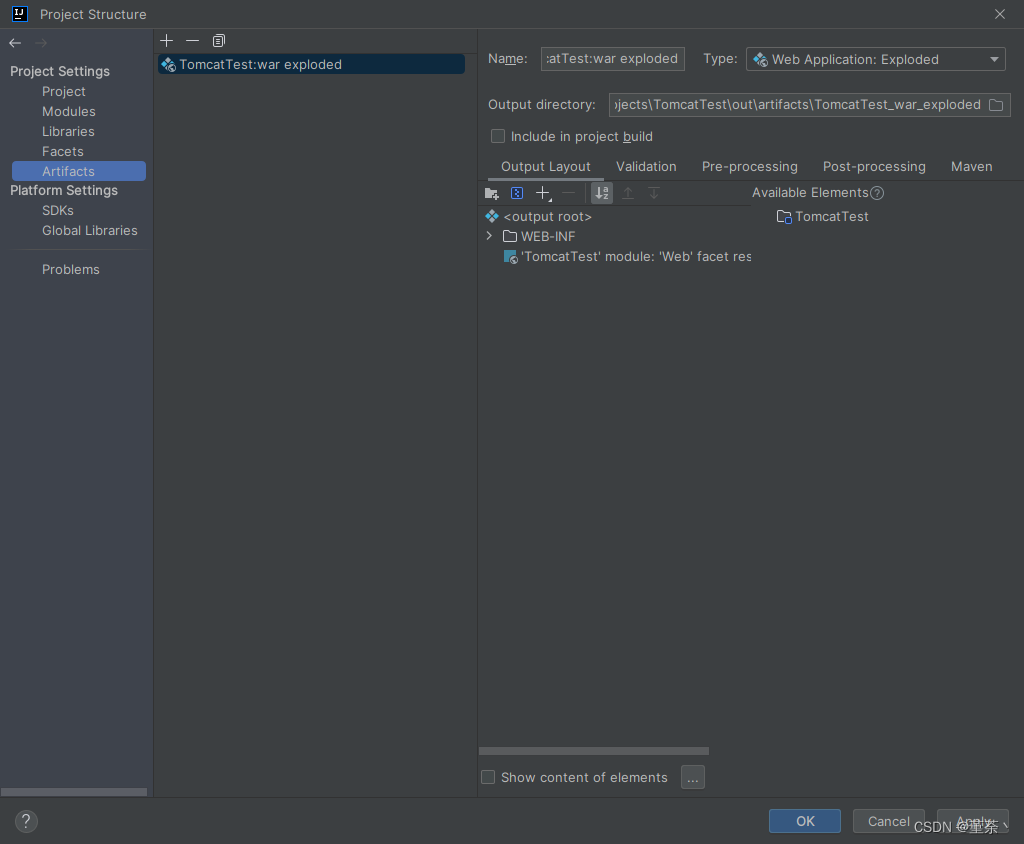
Task: Toggle Show content of elements checkbox
Action: pos(488,777)
